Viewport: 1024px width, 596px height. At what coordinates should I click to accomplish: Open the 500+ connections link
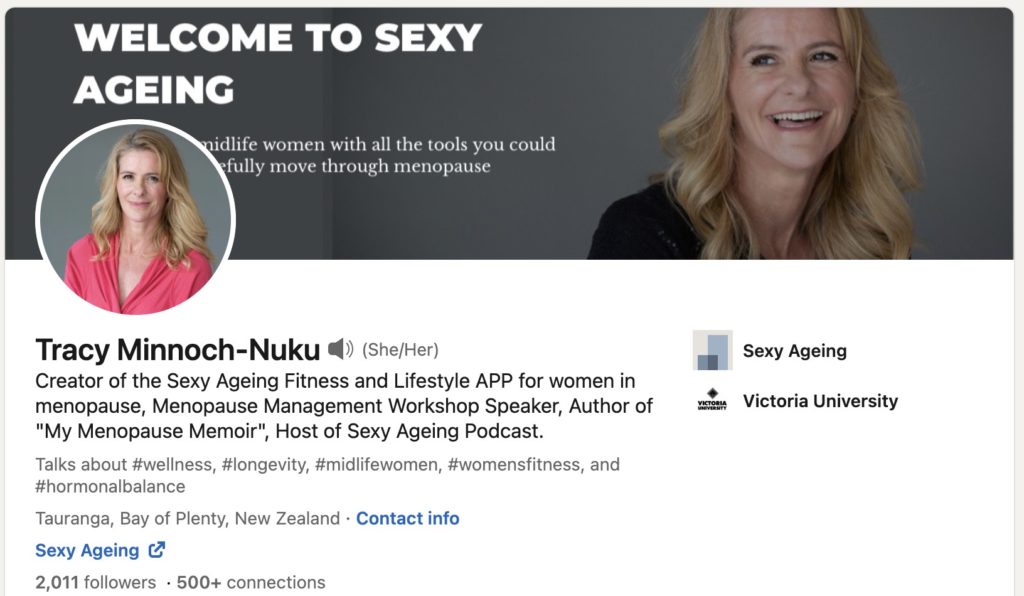[251, 582]
